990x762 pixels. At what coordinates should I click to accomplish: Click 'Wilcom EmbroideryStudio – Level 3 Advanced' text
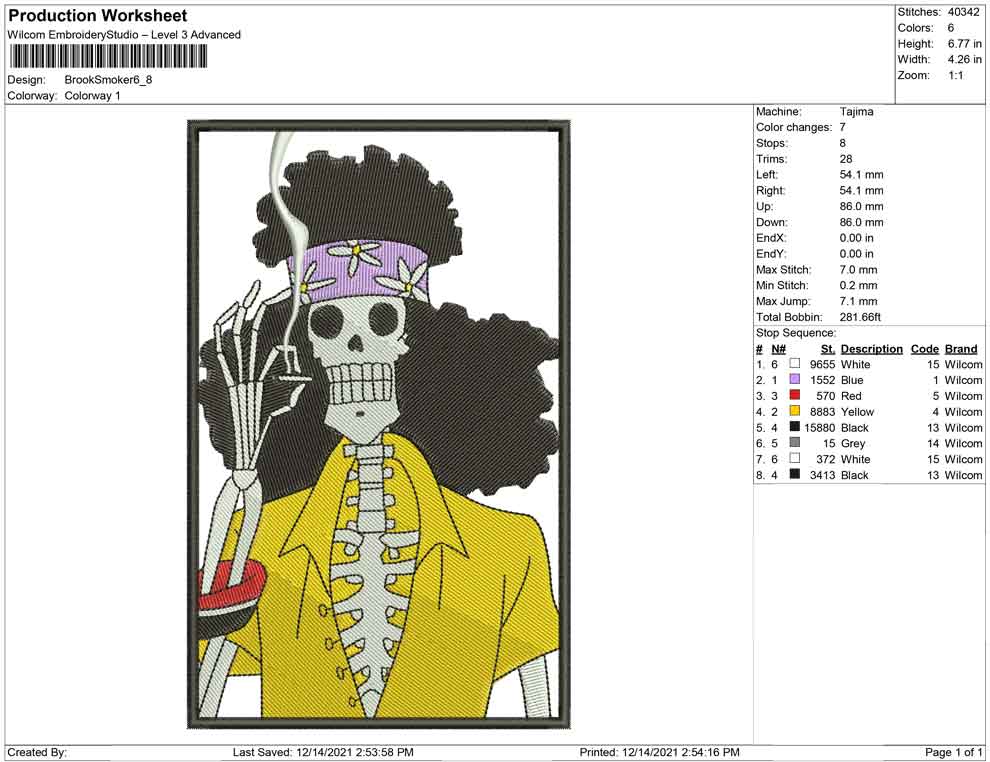coord(124,35)
